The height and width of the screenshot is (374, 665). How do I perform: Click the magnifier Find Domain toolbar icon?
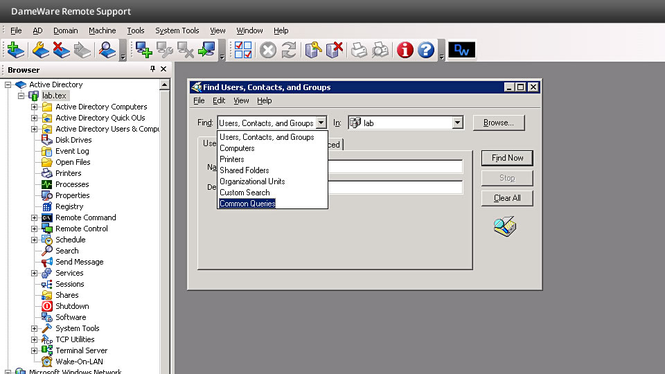point(107,50)
